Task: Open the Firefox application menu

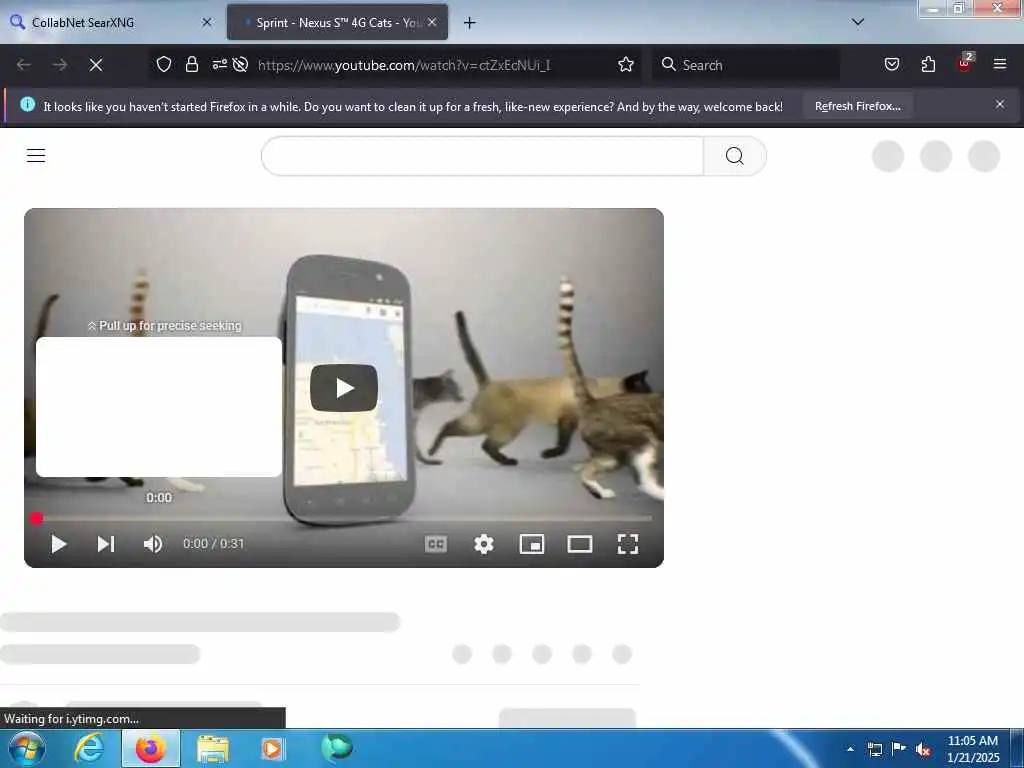Action: [x=1000, y=64]
